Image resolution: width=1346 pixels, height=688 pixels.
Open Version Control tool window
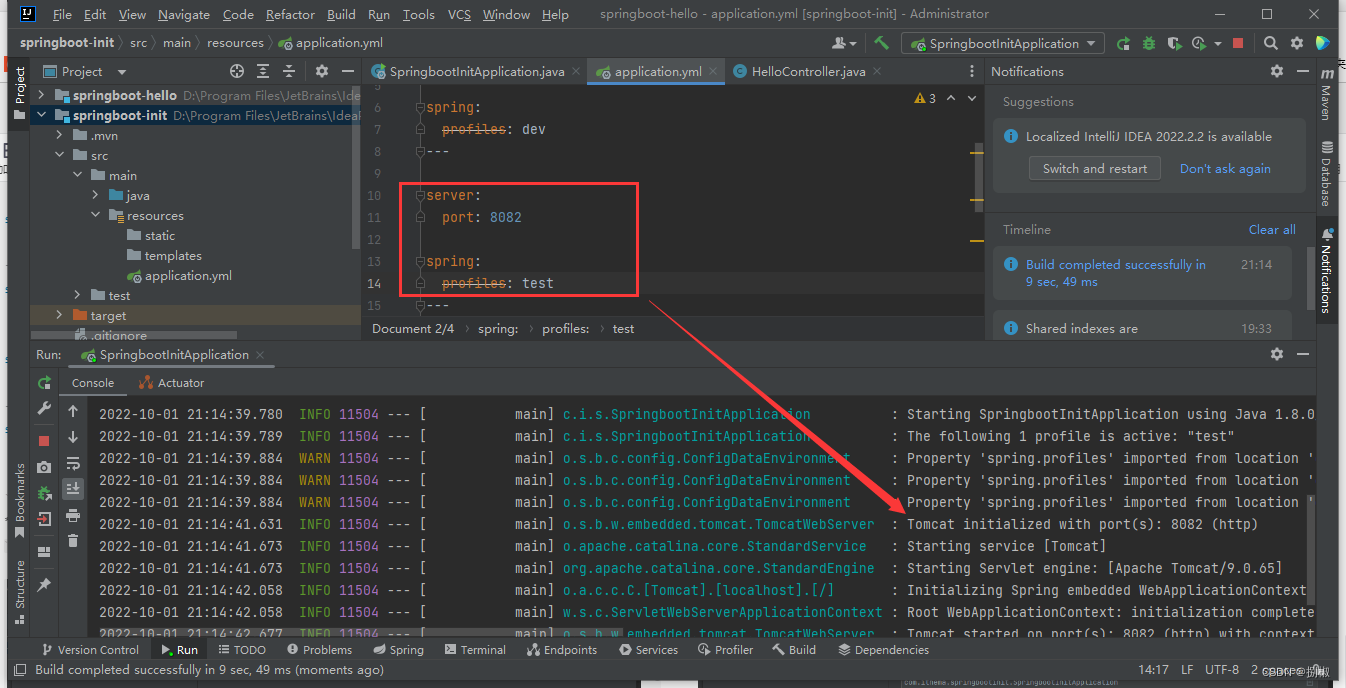click(90, 649)
